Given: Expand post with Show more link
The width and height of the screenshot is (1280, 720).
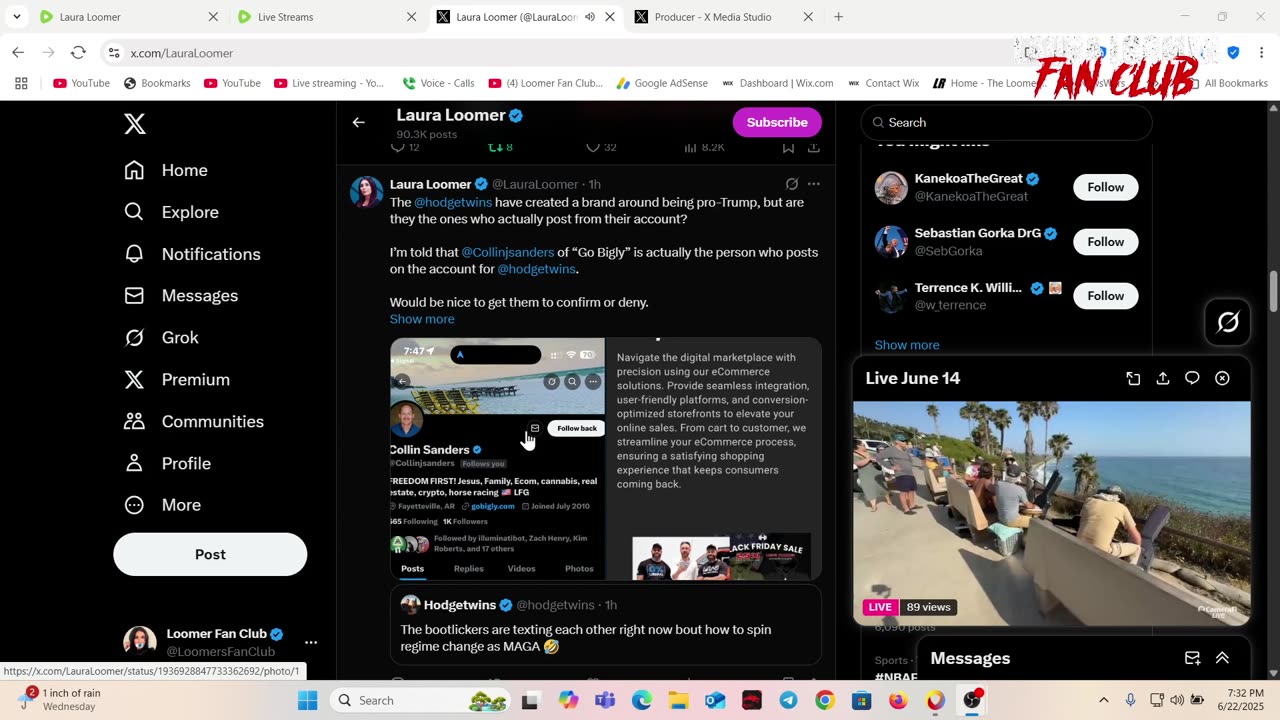Looking at the screenshot, I should 422,319.
